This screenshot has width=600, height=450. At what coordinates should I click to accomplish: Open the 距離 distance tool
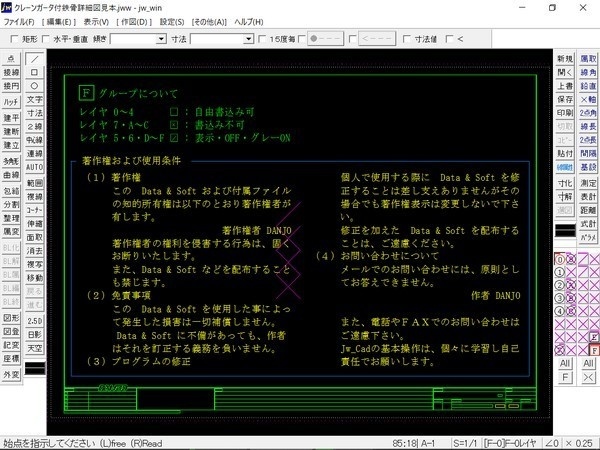tap(588, 210)
